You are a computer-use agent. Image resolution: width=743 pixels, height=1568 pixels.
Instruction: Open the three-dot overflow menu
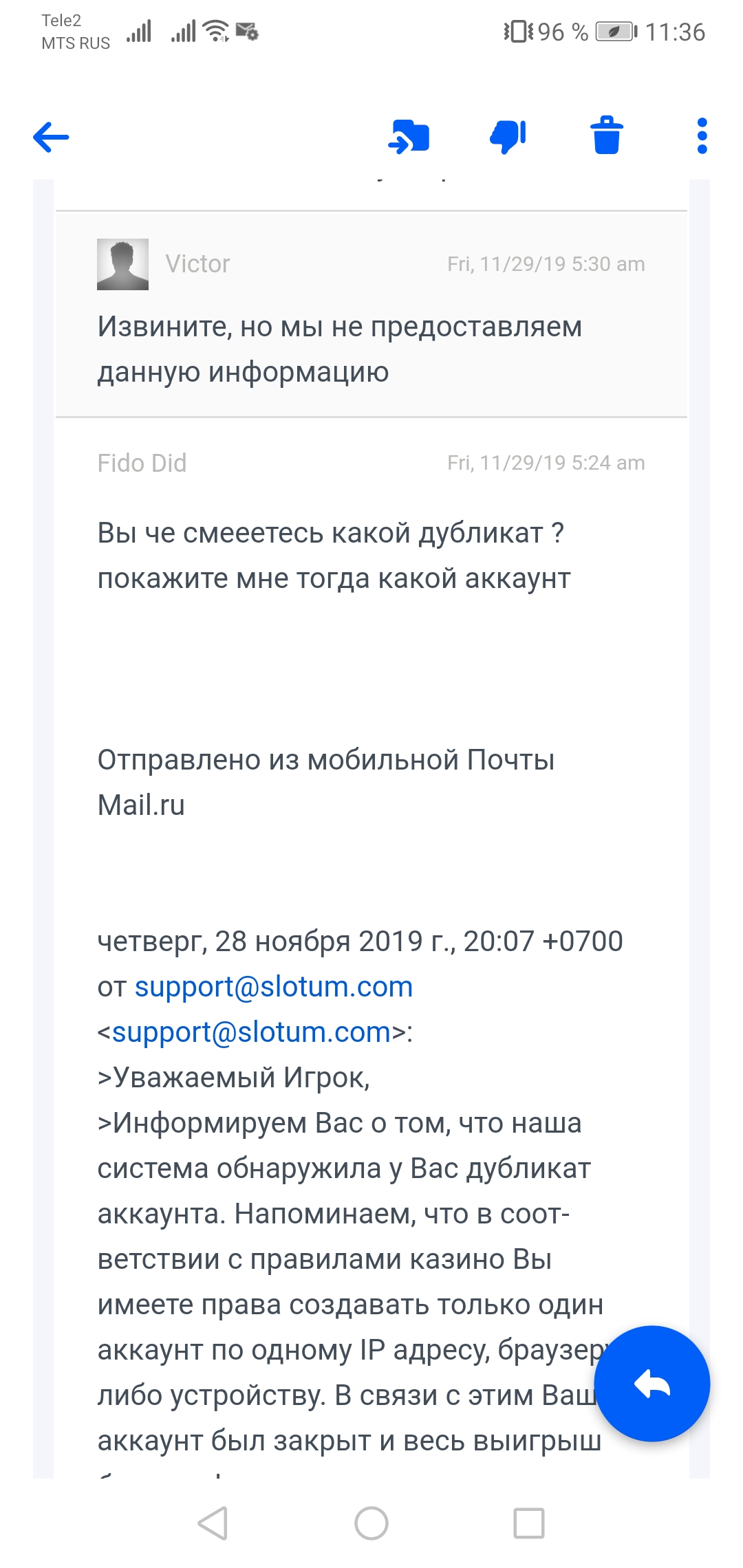coord(702,135)
